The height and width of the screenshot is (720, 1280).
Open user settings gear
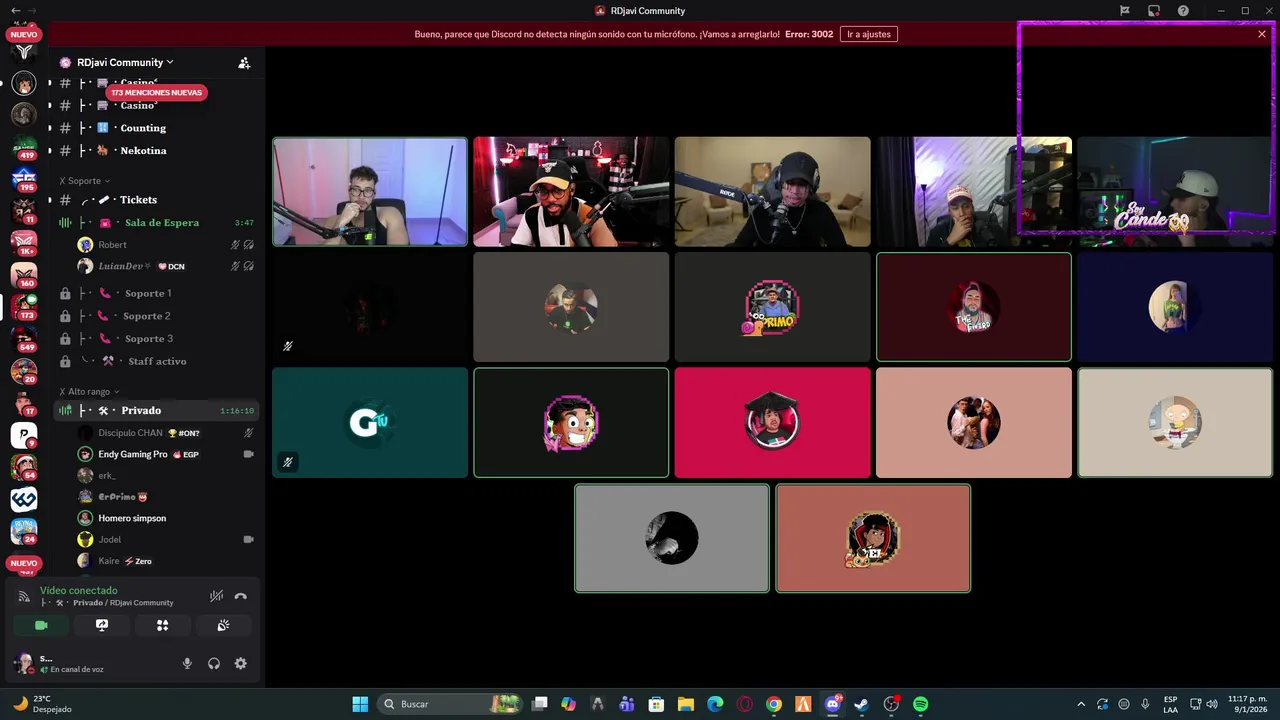240,663
